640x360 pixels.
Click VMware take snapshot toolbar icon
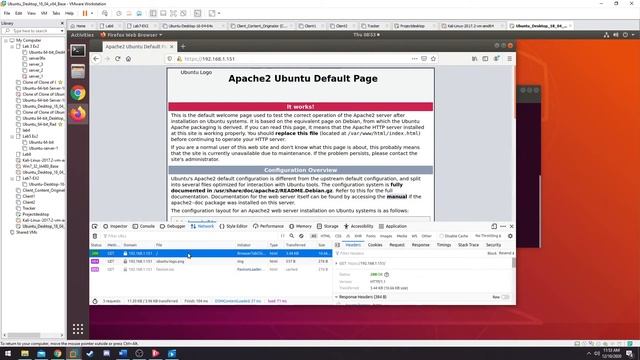click(119, 13)
